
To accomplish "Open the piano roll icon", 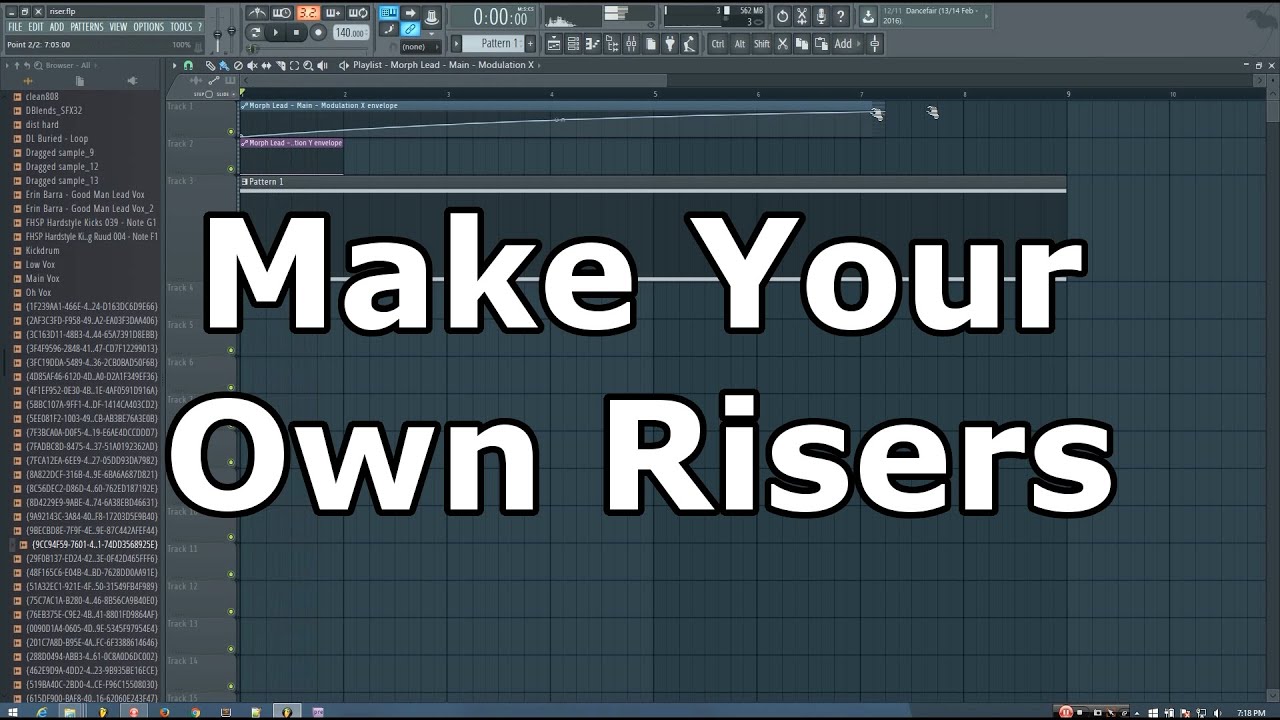I will (593, 43).
